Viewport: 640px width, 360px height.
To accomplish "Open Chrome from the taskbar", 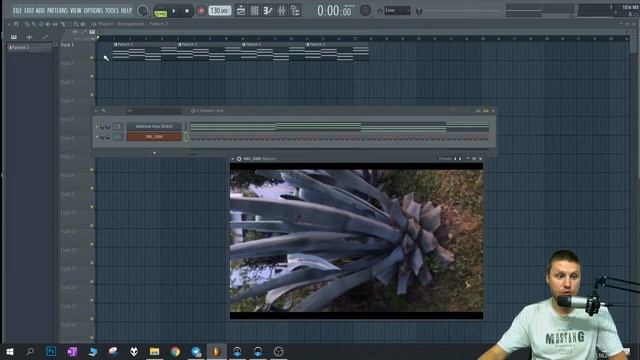I will point(175,351).
